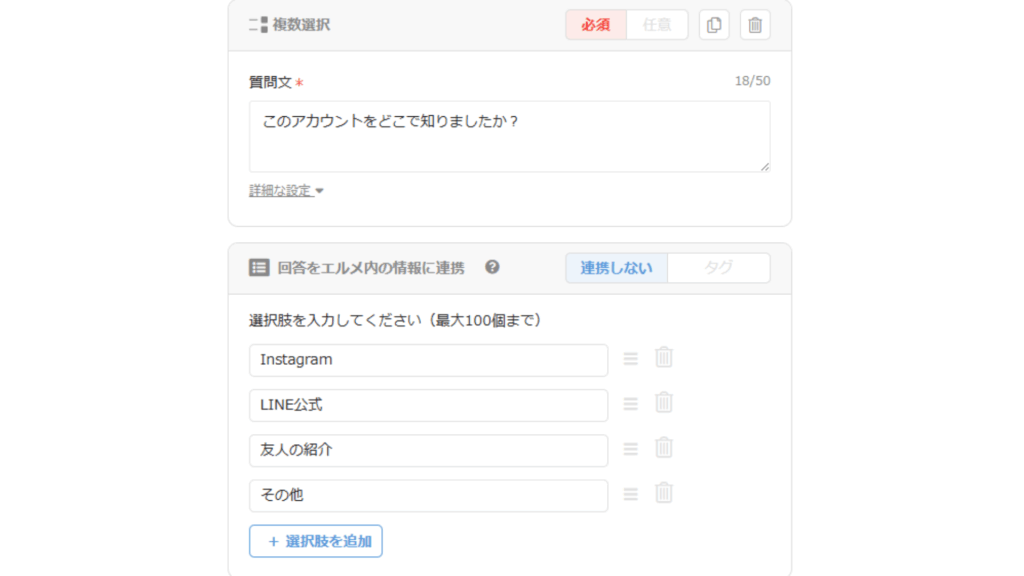
Task: Delete the その他 option
Action: (664, 493)
